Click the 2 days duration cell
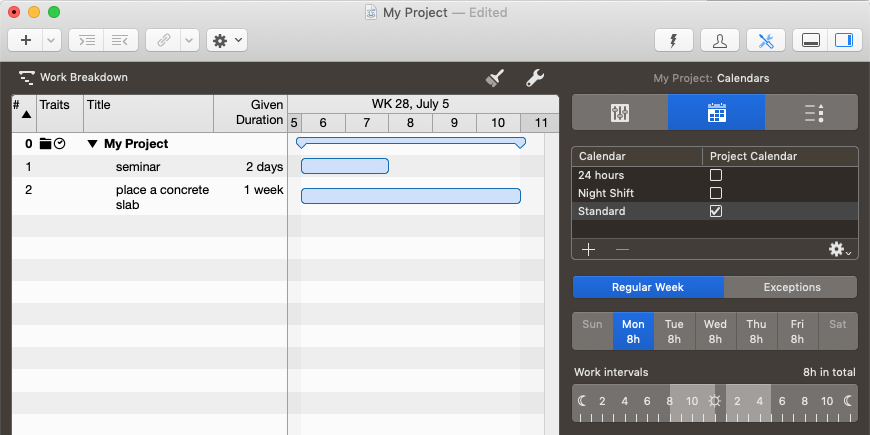The image size is (870, 435). 265,167
